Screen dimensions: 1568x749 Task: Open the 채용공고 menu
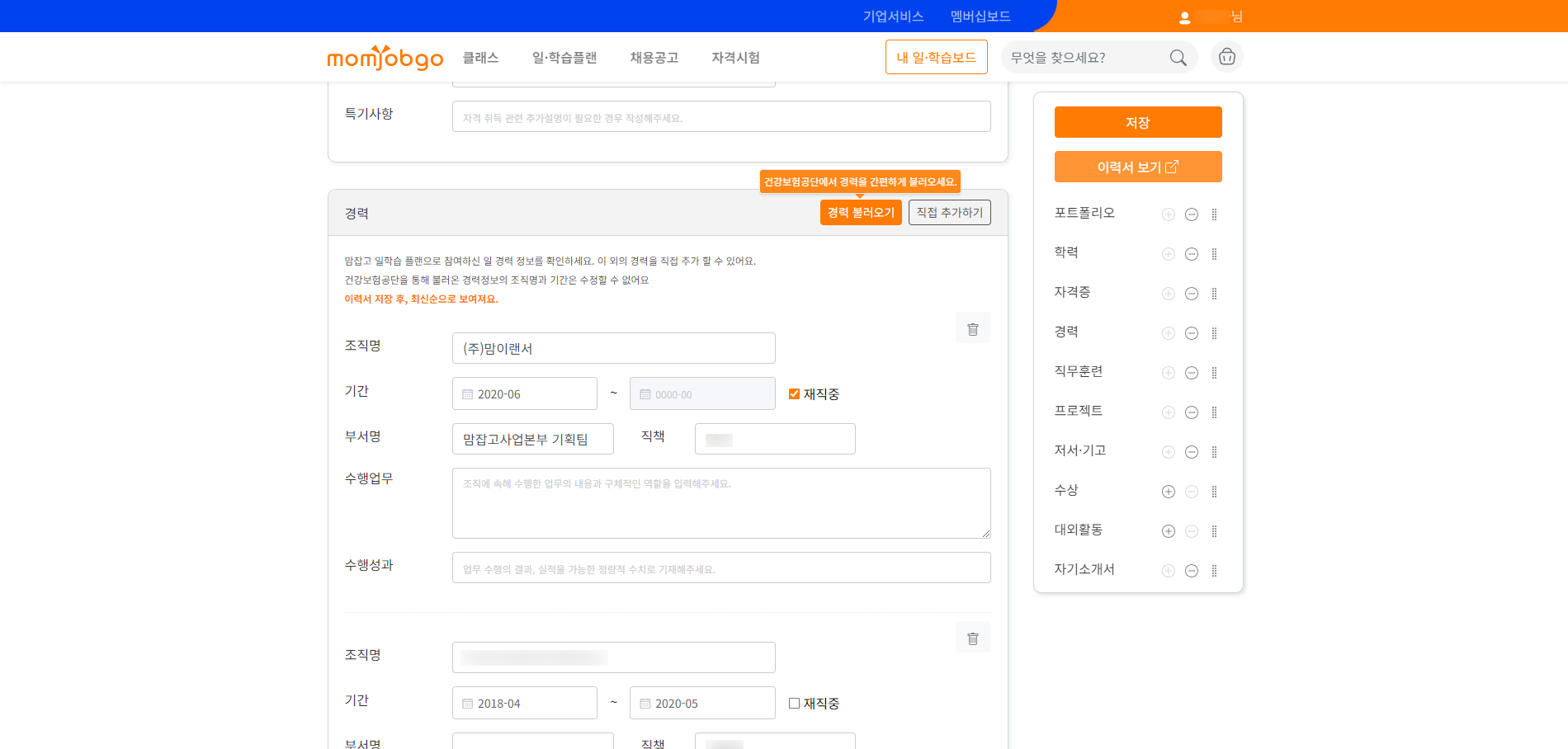(x=654, y=58)
